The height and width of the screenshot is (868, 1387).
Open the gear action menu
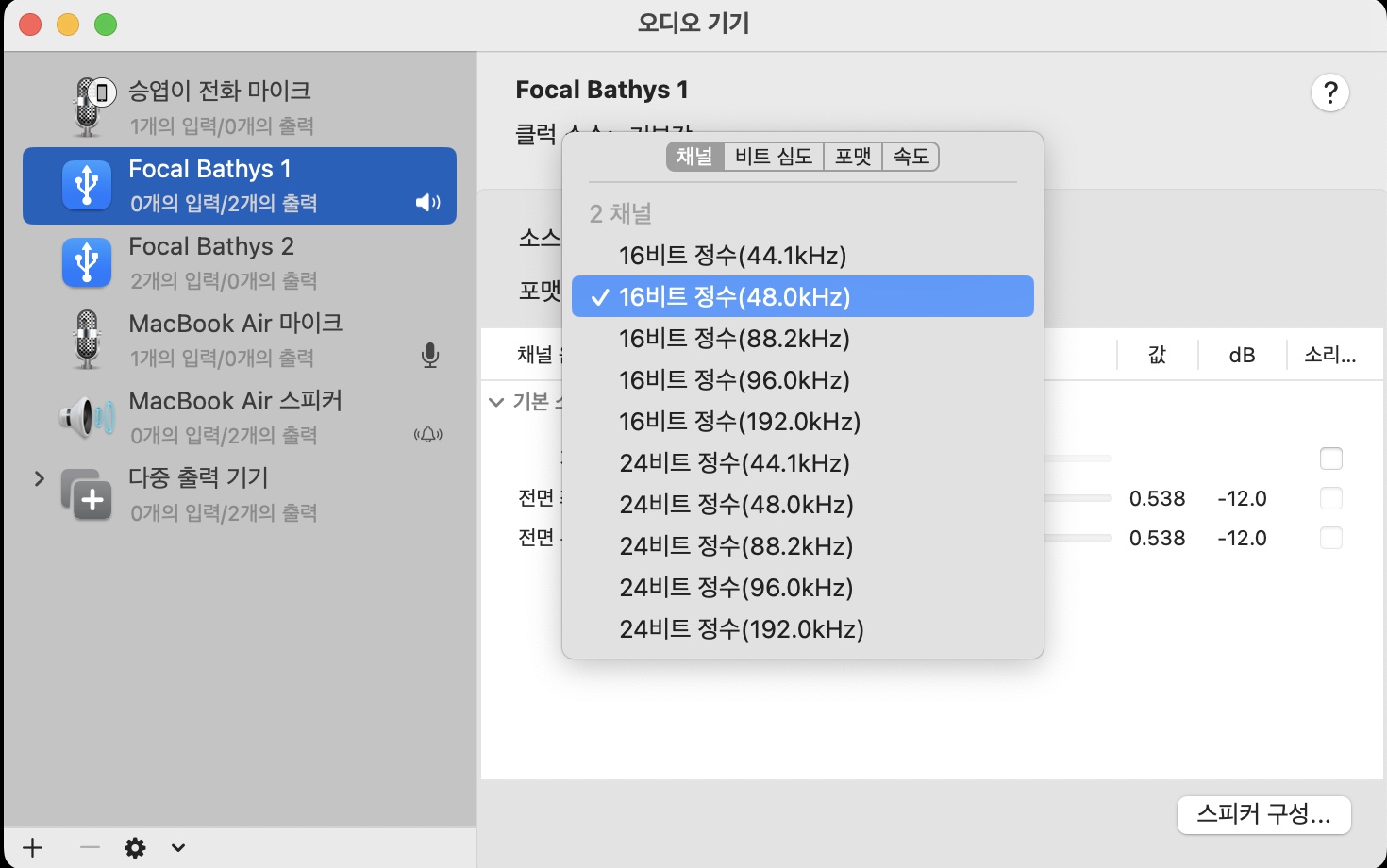(136, 847)
